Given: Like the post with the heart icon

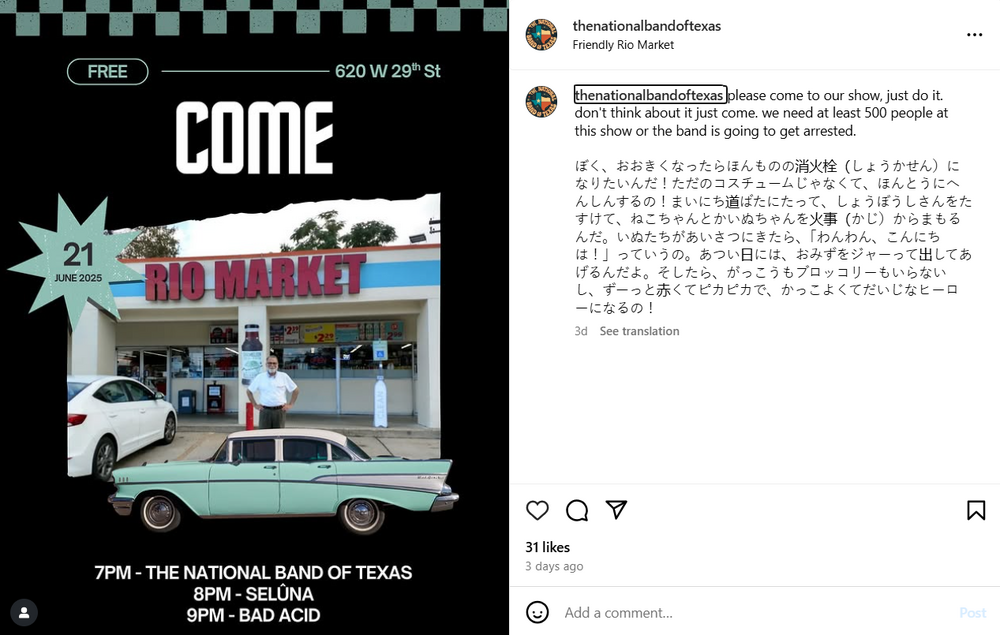Looking at the screenshot, I should [537, 510].
